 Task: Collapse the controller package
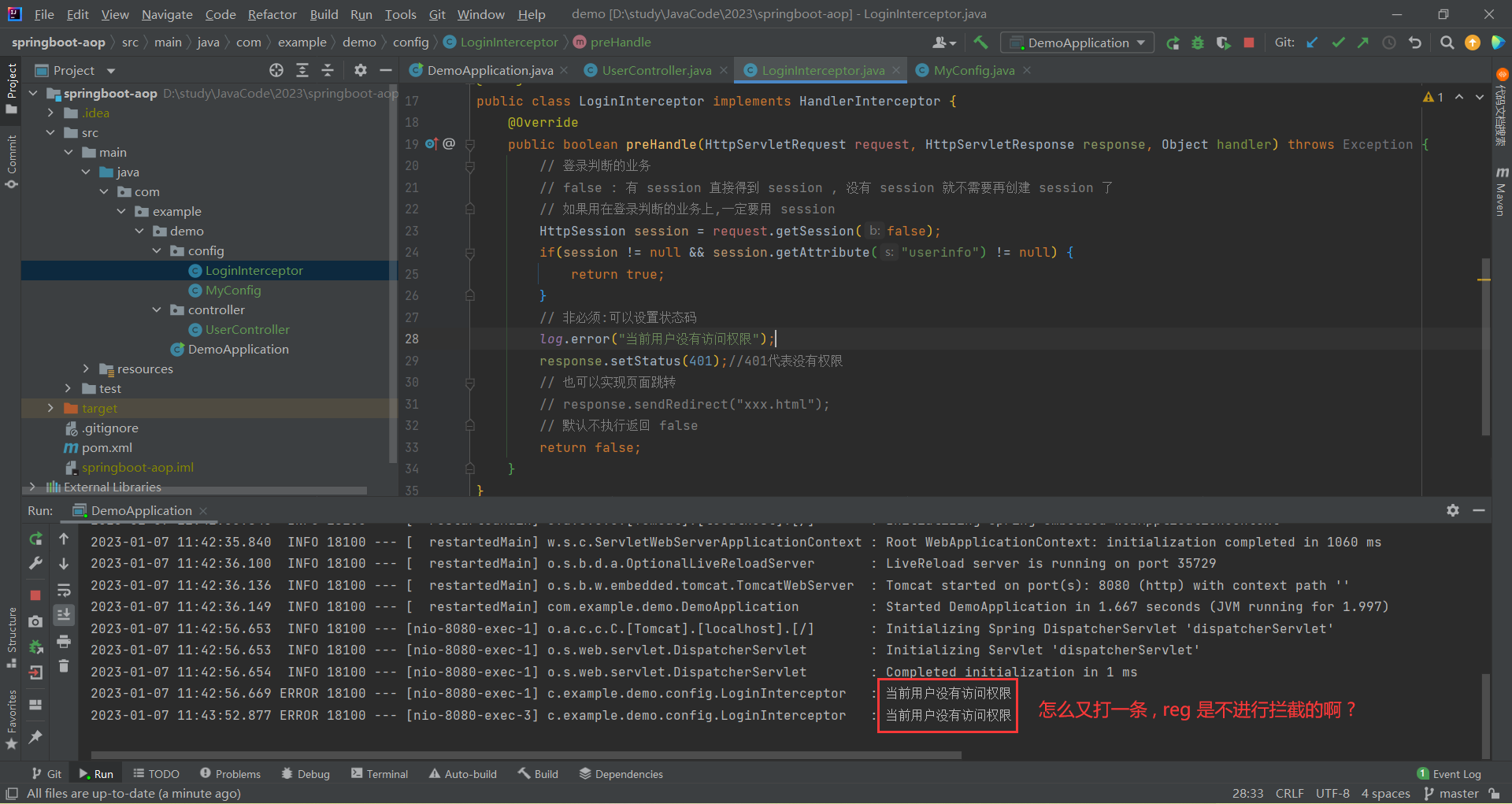[x=157, y=310]
